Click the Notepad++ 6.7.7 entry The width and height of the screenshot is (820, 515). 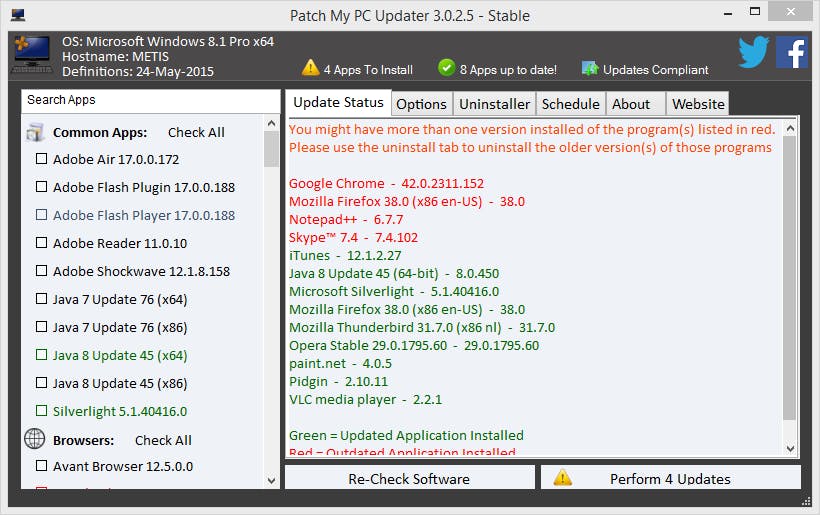(x=346, y=220)
